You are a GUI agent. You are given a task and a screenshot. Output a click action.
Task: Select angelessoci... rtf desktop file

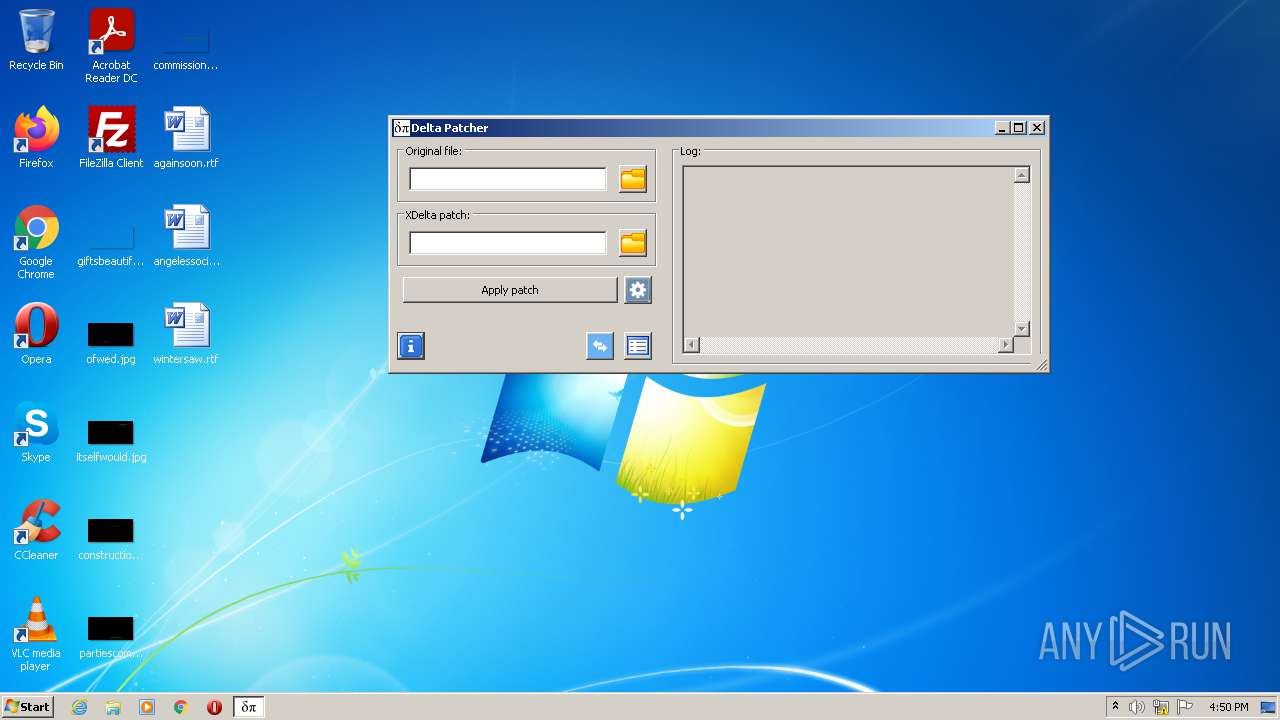pyautogui.click(x=186, y=236)
